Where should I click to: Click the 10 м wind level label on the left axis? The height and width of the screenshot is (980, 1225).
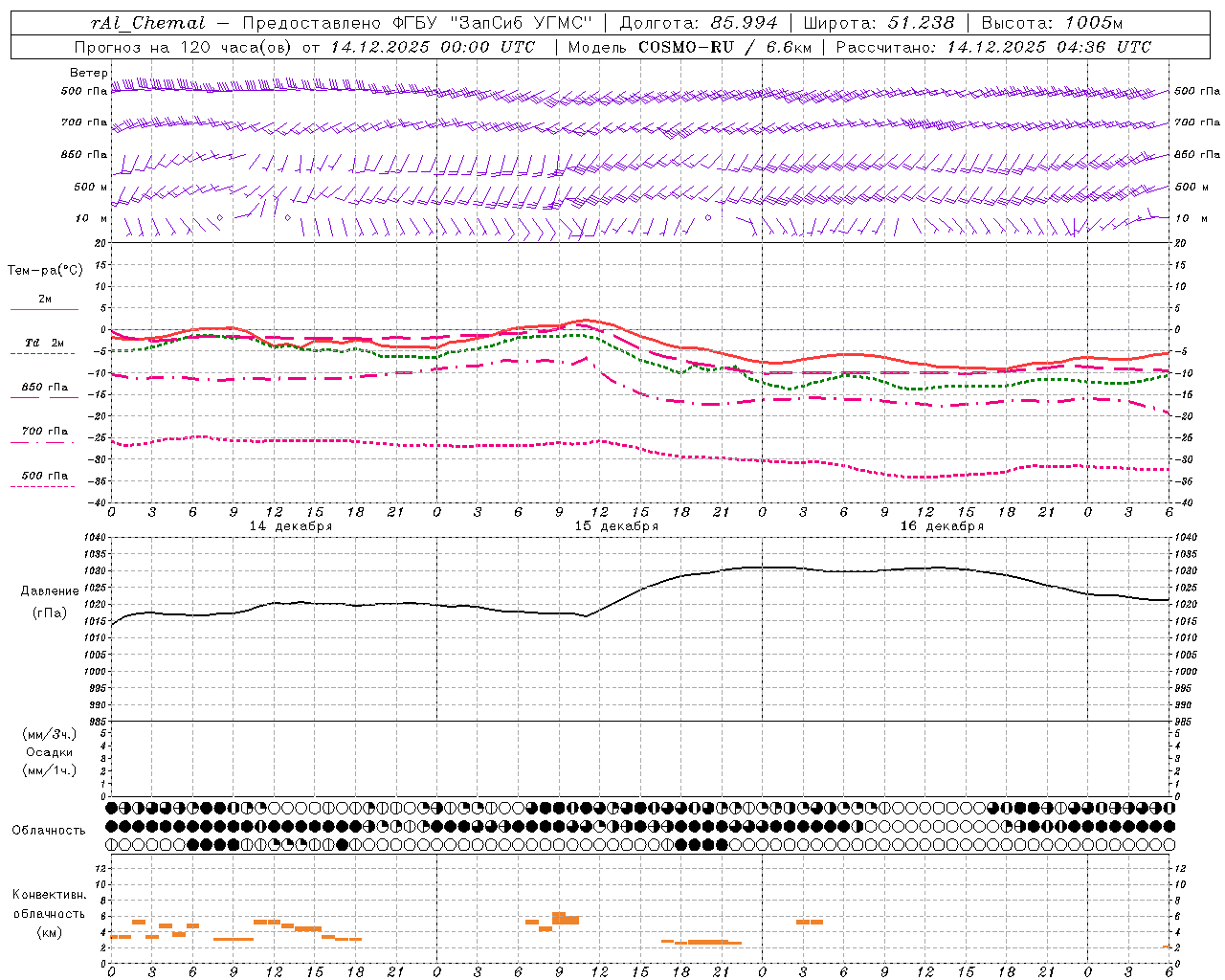[91, 218]
